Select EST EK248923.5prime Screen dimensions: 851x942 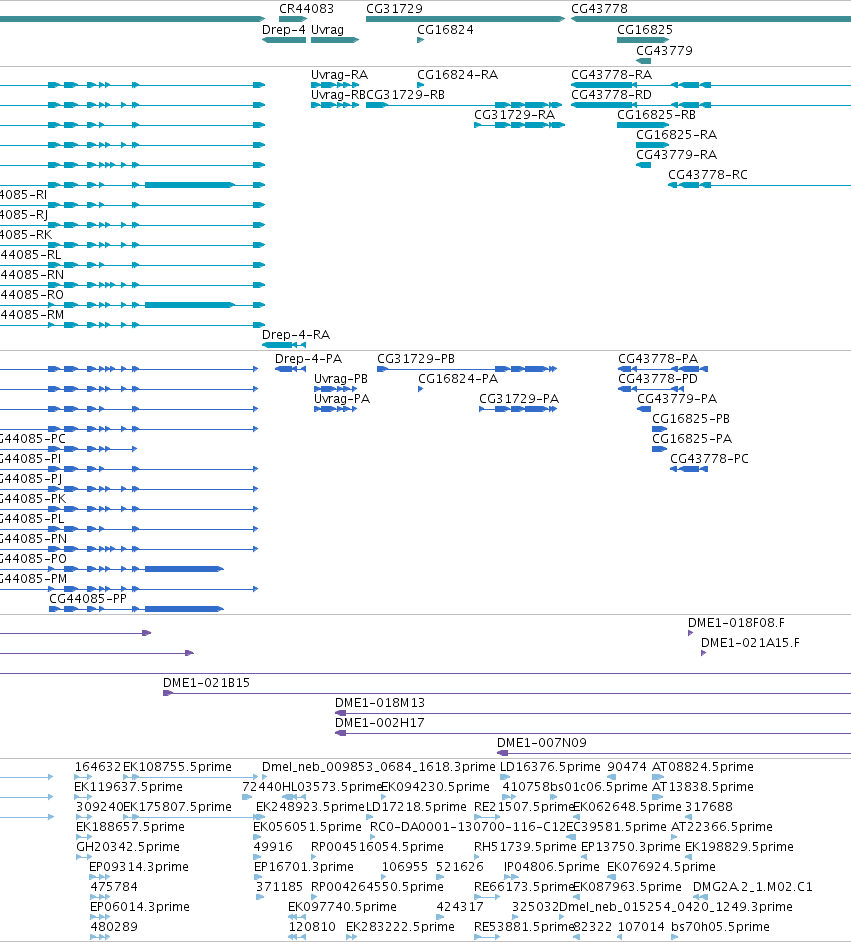[310, 807]
